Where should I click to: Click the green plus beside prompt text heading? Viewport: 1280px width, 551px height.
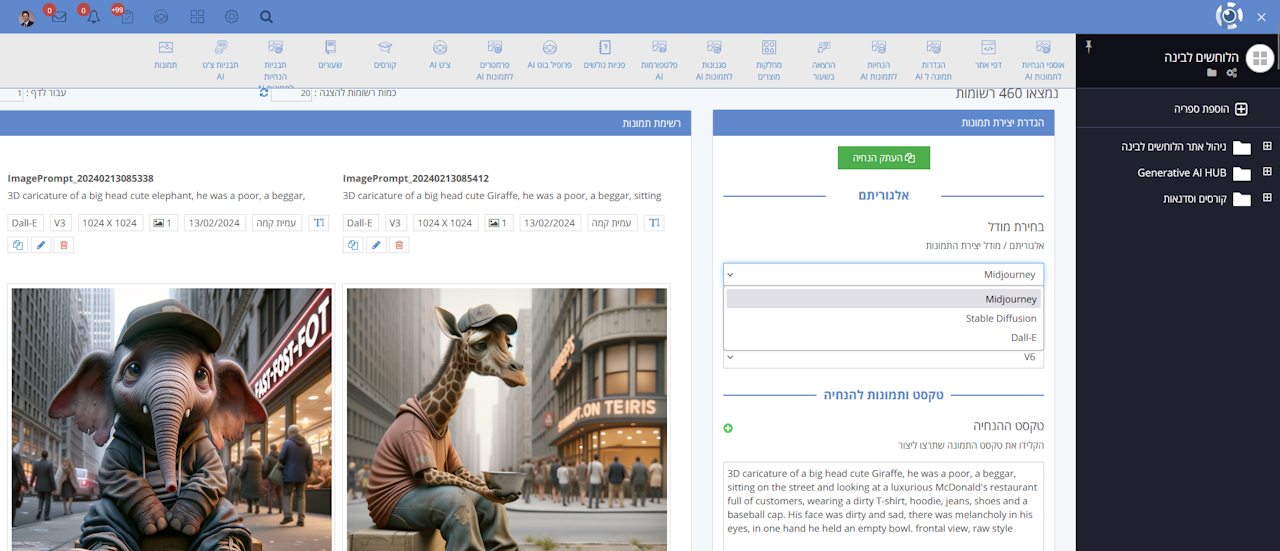tap(728, 428)
